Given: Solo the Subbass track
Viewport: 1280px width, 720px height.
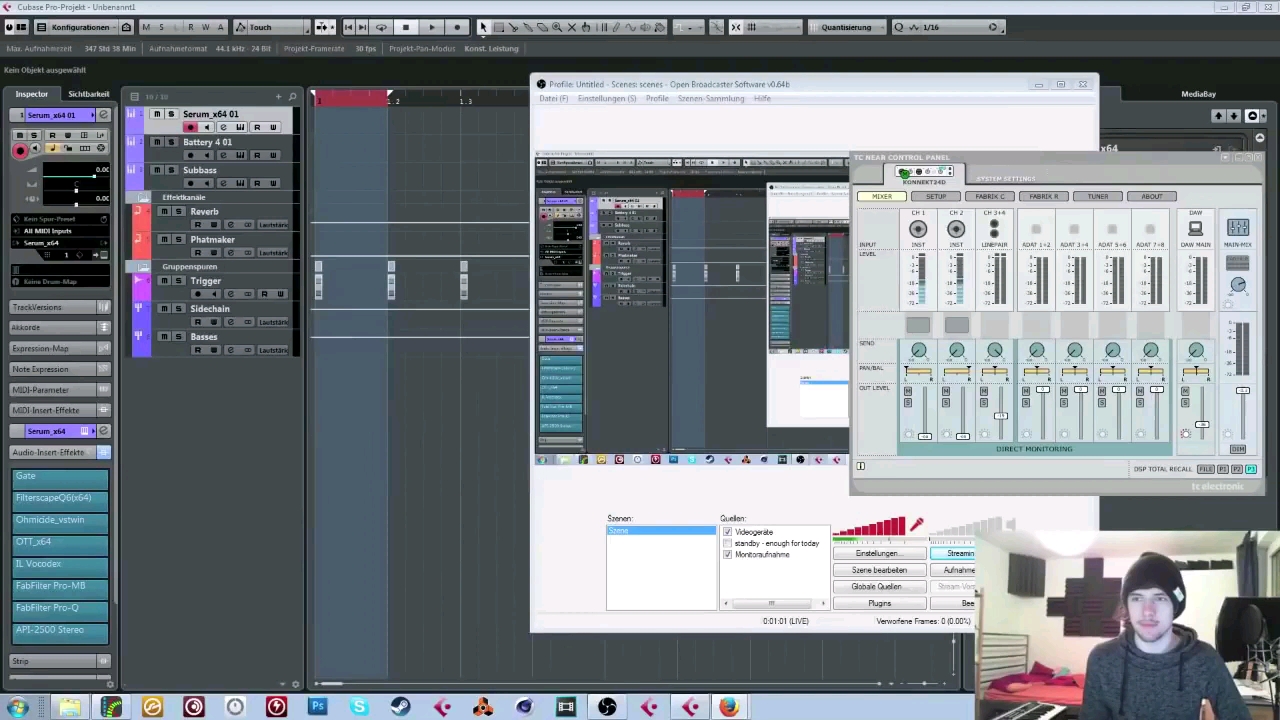Looking at the screenshot, I should pyautogui.click(x=170, y=170).
